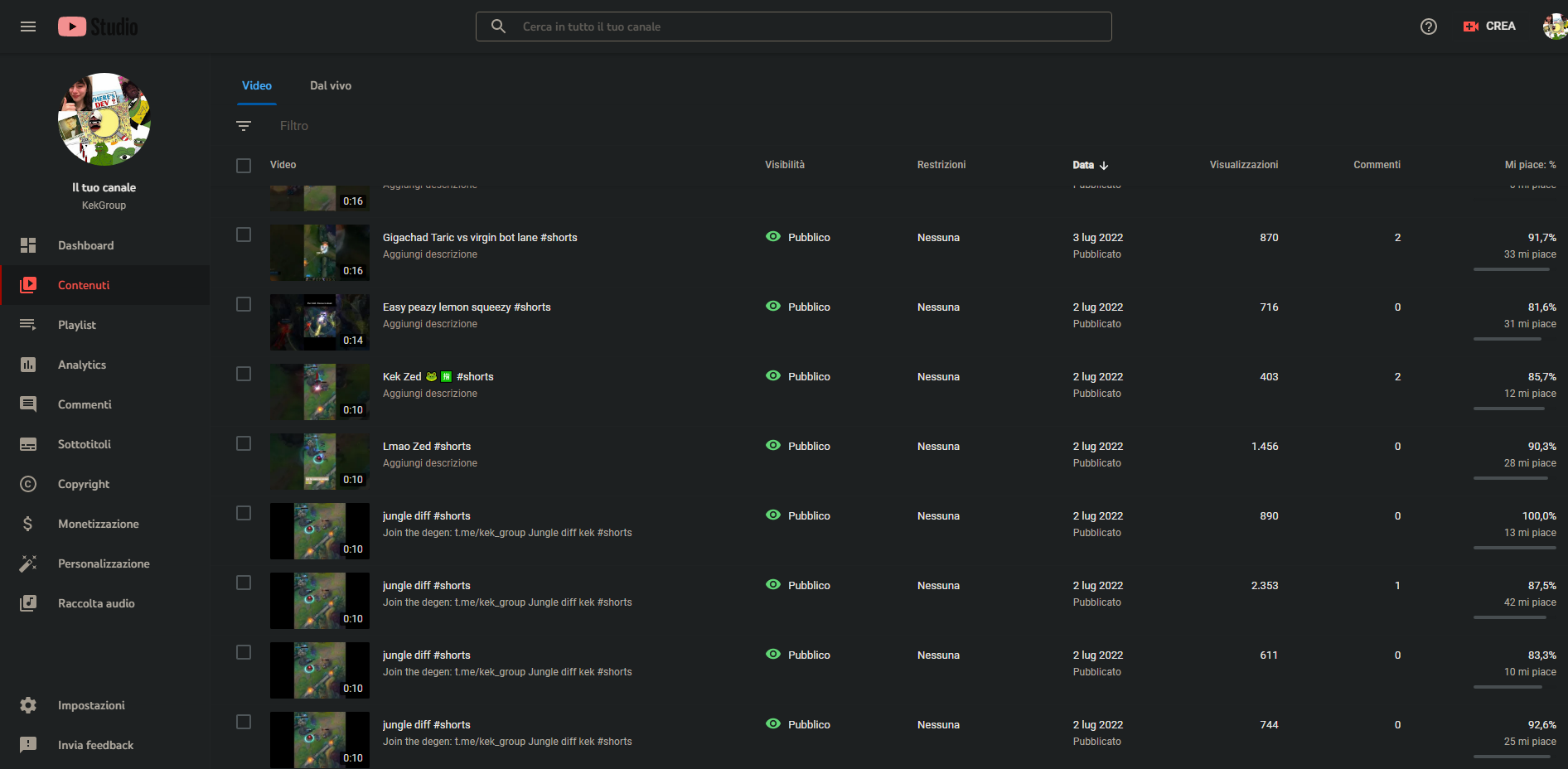1568x769 pixels.
Task: Sort by the Visualizzazioni column header
Action: [x=1244, y=165]
